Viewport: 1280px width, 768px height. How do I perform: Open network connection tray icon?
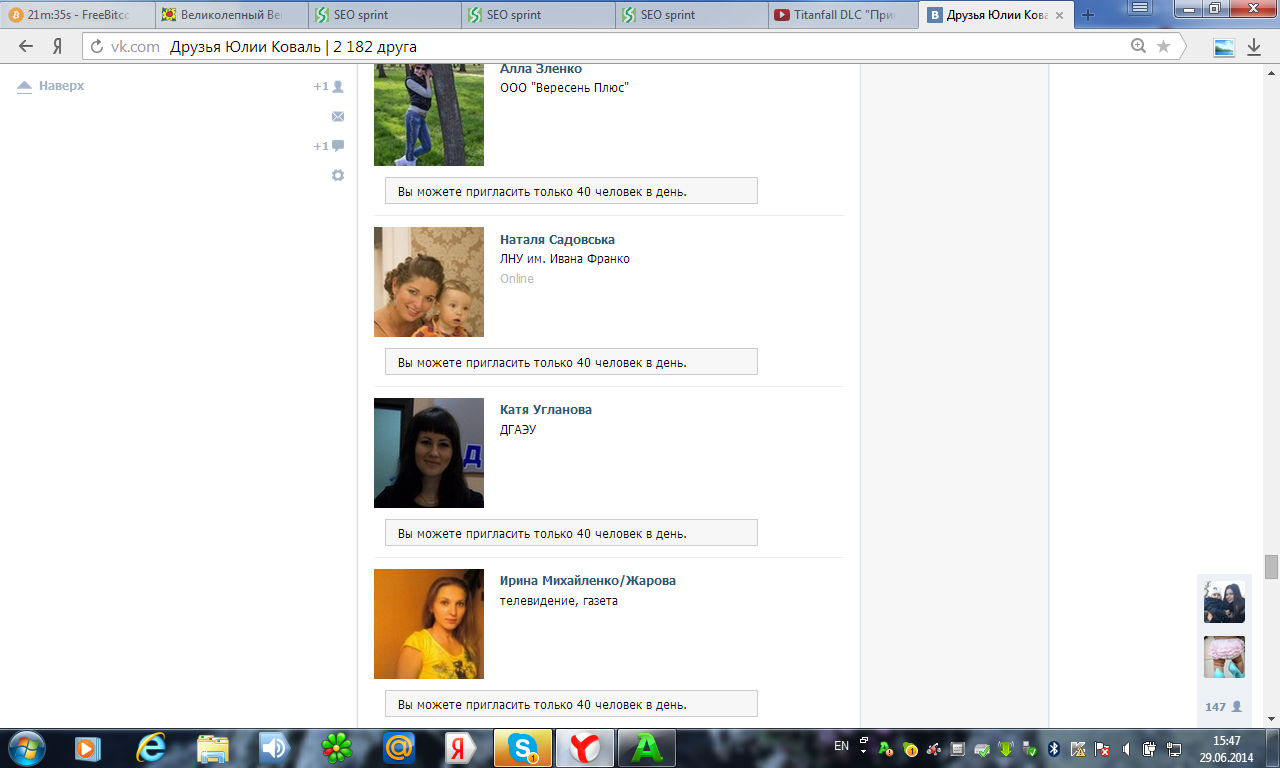coord(1173,748)
